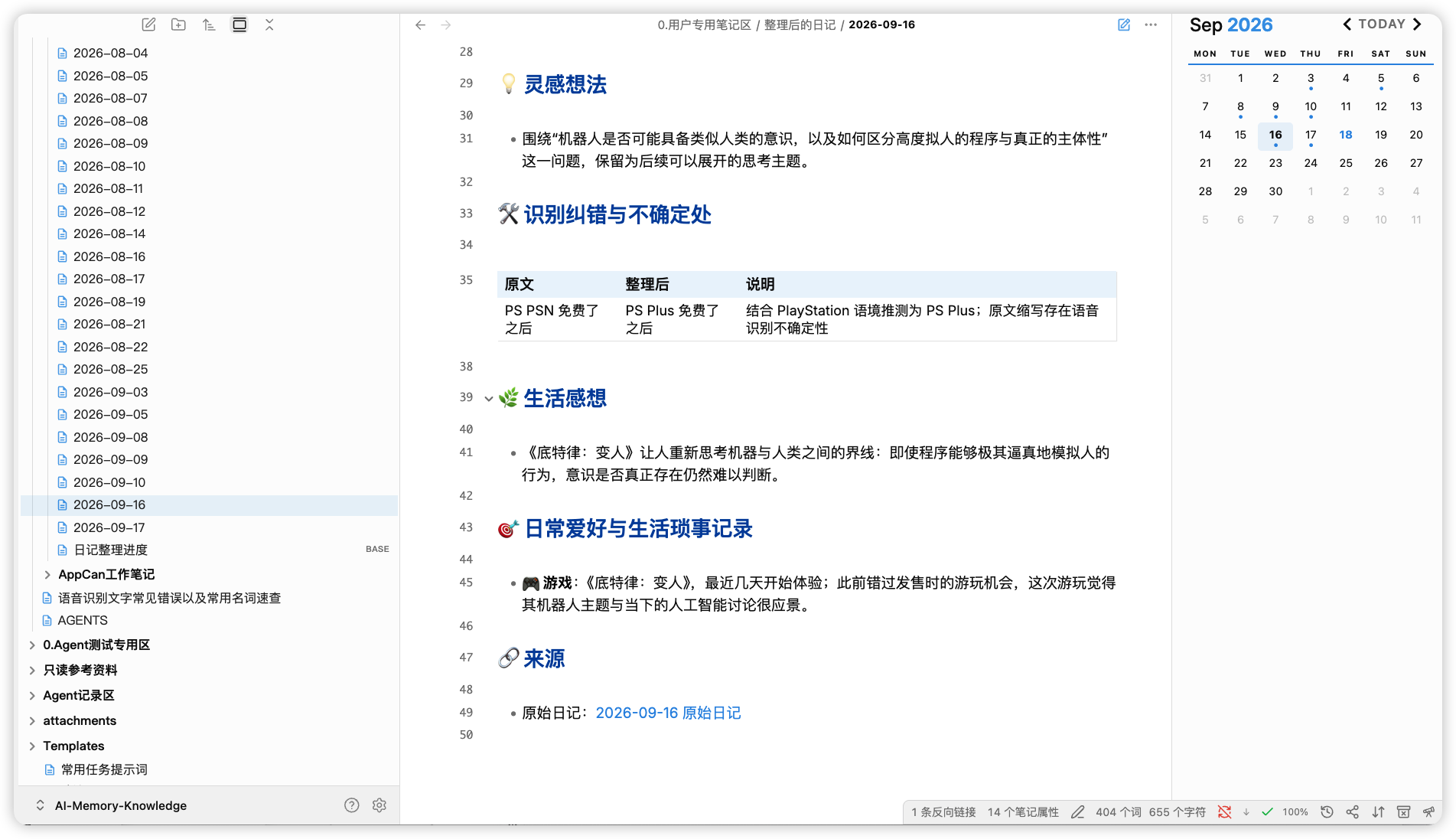Select September 9 in calendar
The image size is (1456, 839).
point(1275,106)
